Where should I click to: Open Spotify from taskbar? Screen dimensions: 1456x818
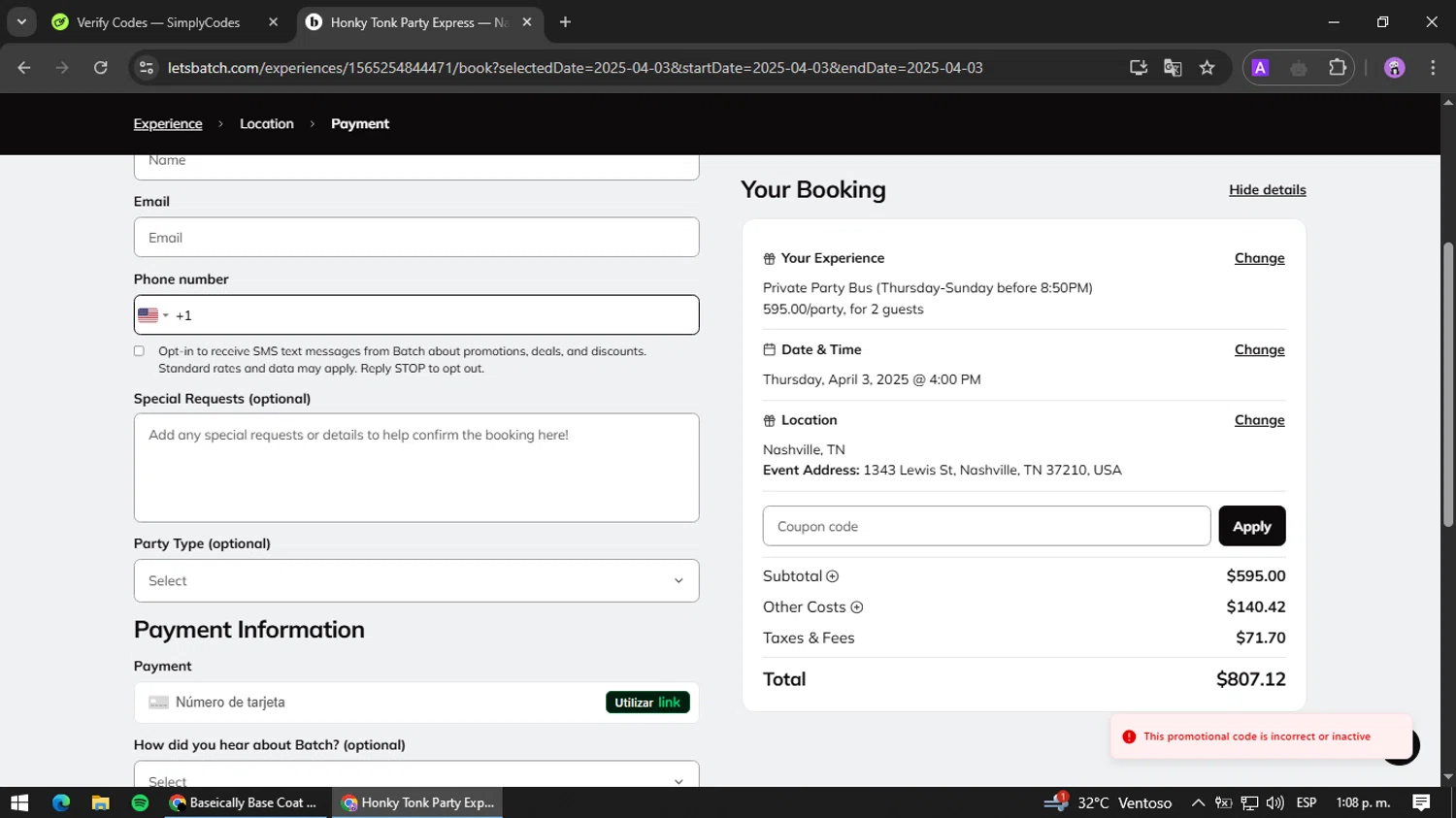140,802
